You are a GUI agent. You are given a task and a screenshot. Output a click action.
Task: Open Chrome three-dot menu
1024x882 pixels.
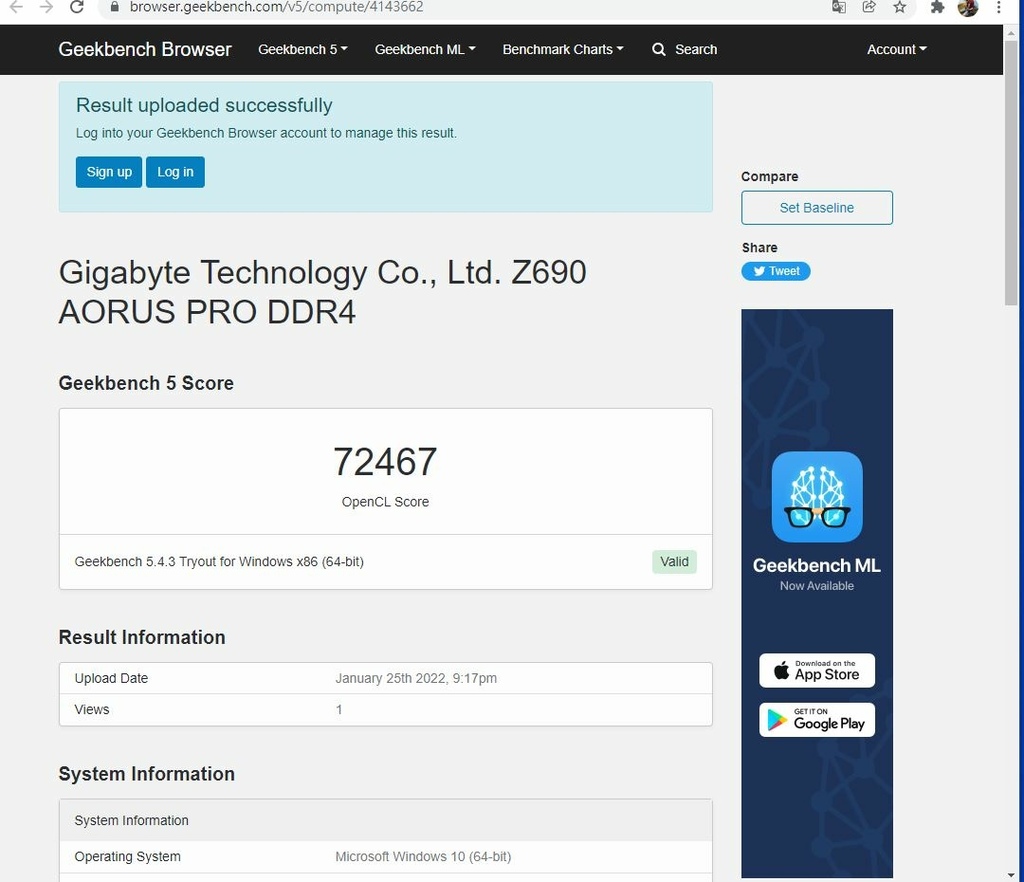(x=999, y=7)
